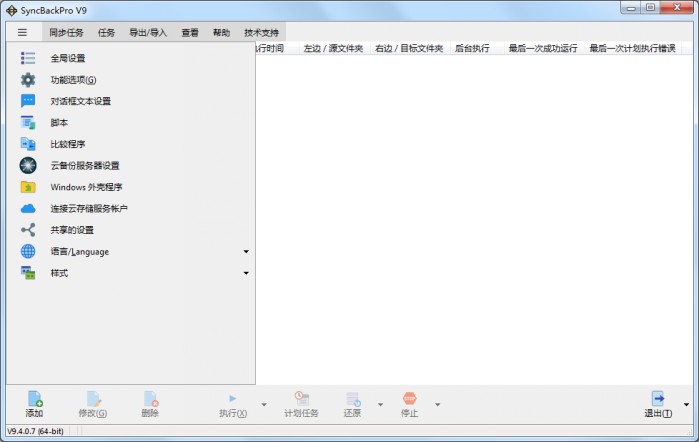
Task: Click the 删除 delete icon
Action: pyautogui.click(x=150, y=398)
